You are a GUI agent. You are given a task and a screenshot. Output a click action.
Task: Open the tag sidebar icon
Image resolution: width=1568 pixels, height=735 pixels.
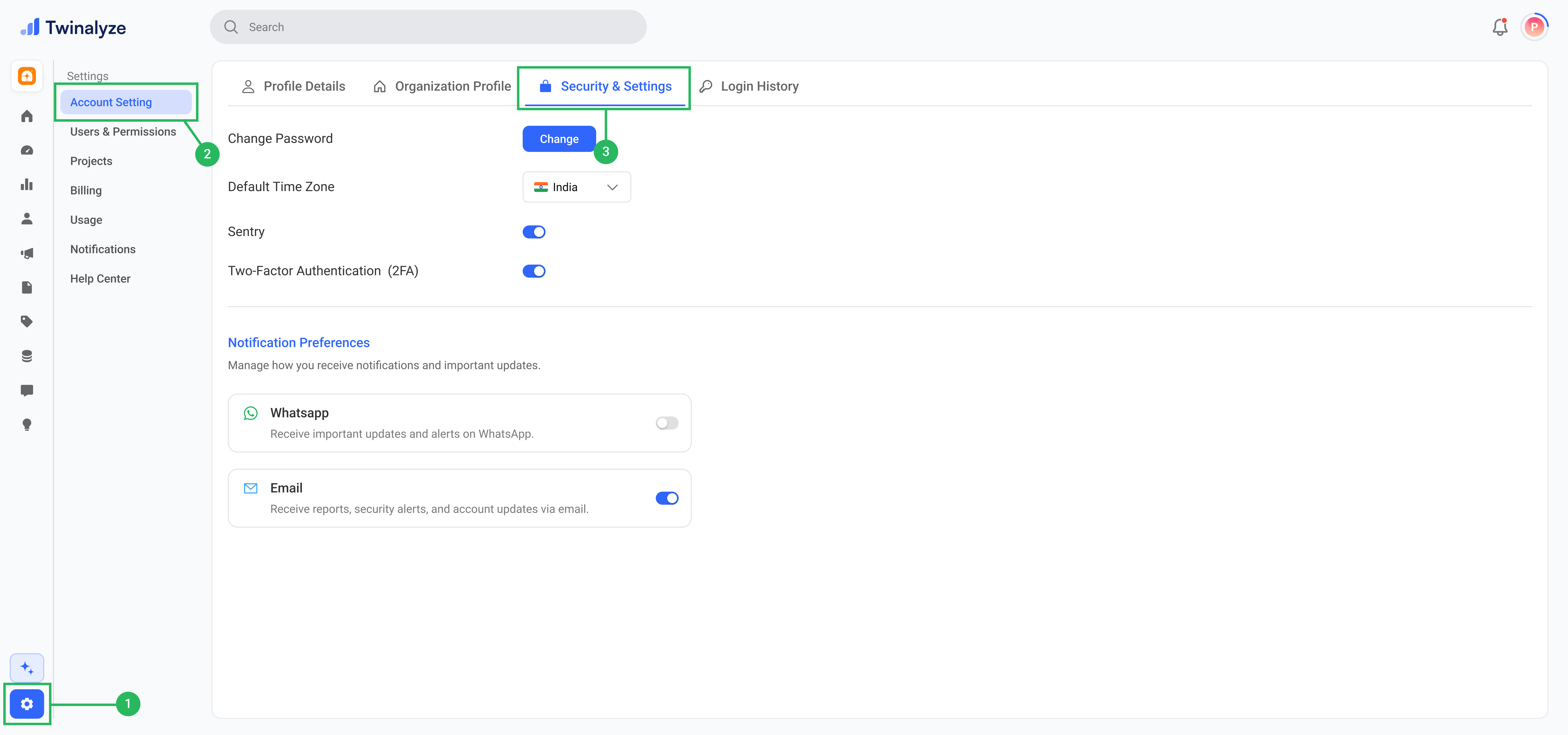tap(27, 321)
